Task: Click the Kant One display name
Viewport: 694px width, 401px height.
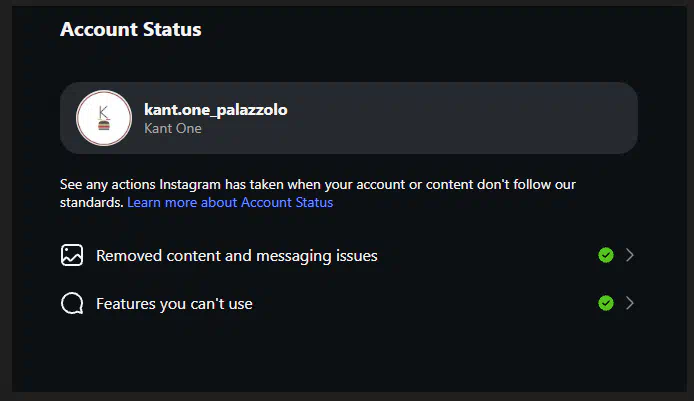Action: [x=173, y=128]
